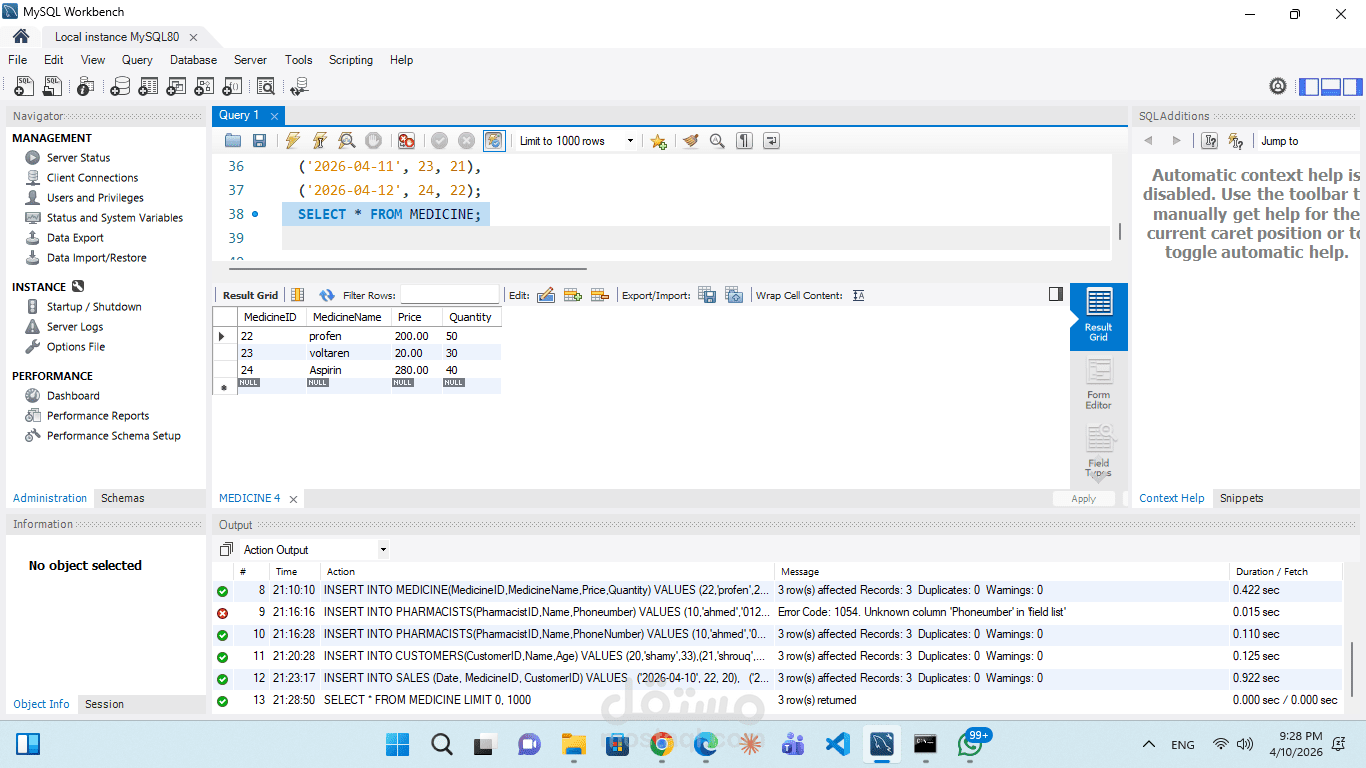Create a new table icon
1366x768 pixels.
click(x=148, y=87)
